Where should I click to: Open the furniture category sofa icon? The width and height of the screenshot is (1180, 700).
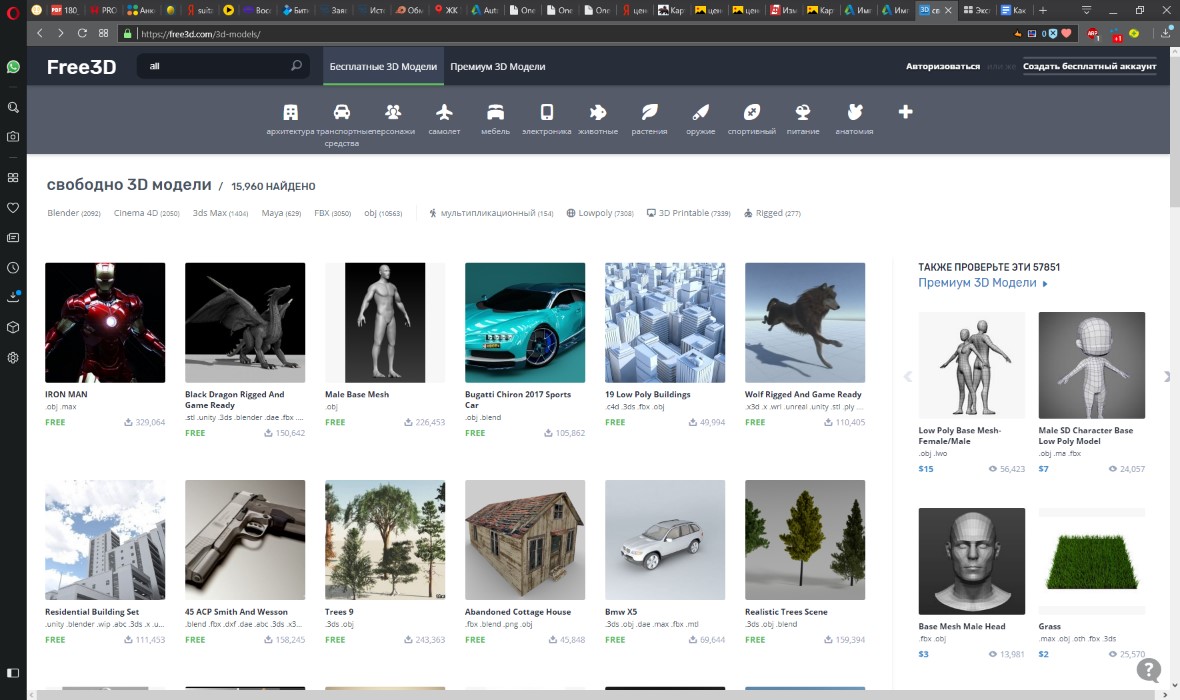[x=495, y=112]
